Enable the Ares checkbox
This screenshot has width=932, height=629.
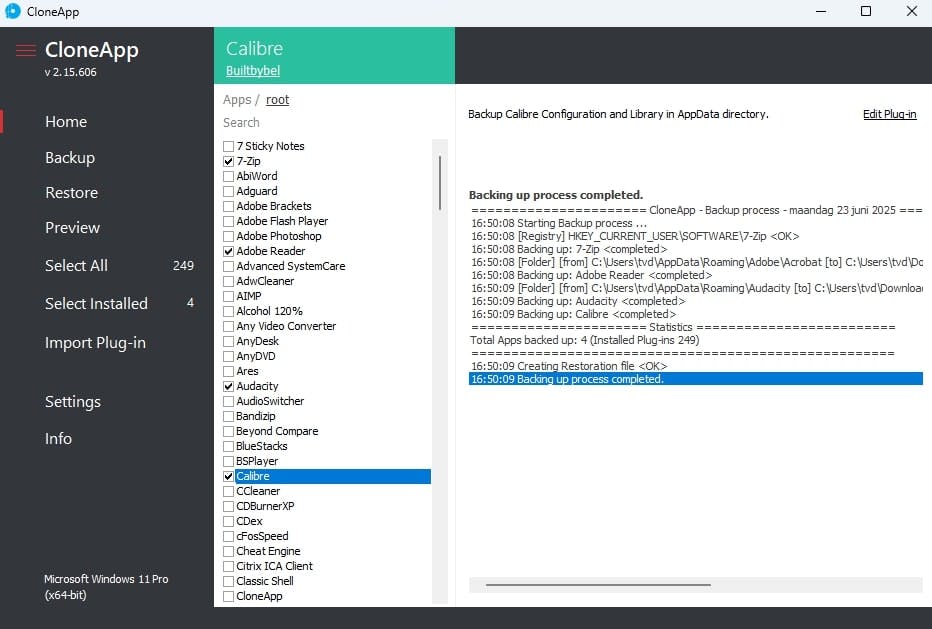pyautogui.click(x=228, y=372)
